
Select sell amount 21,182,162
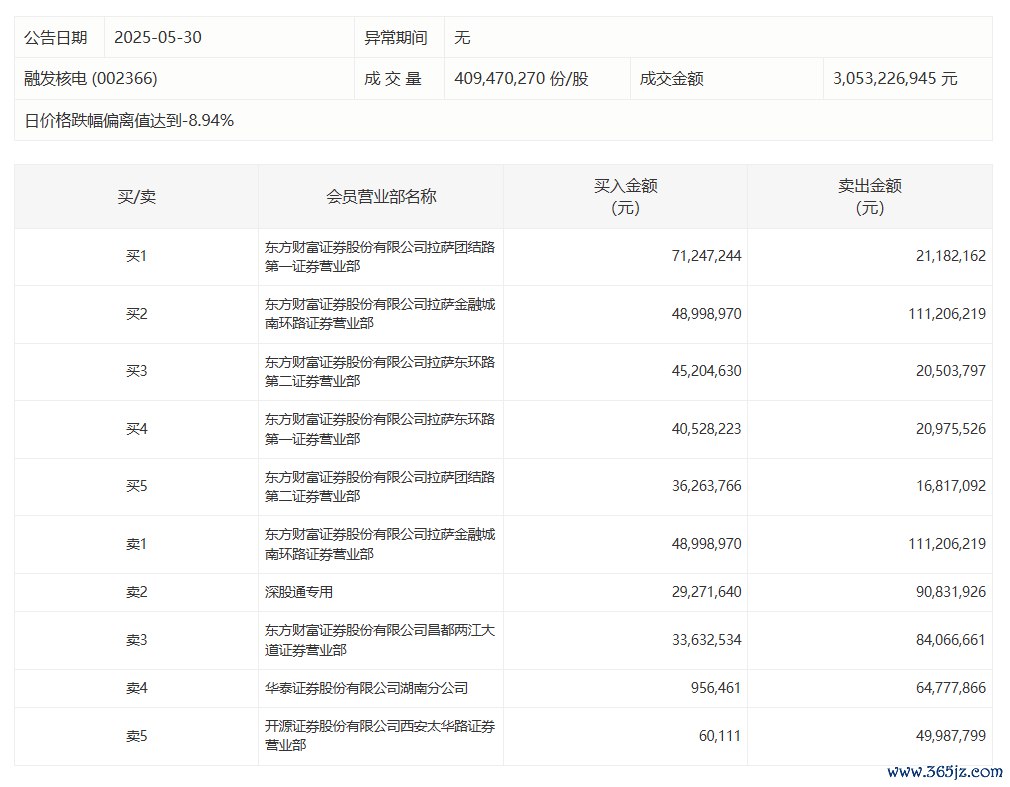coord(951,256)
